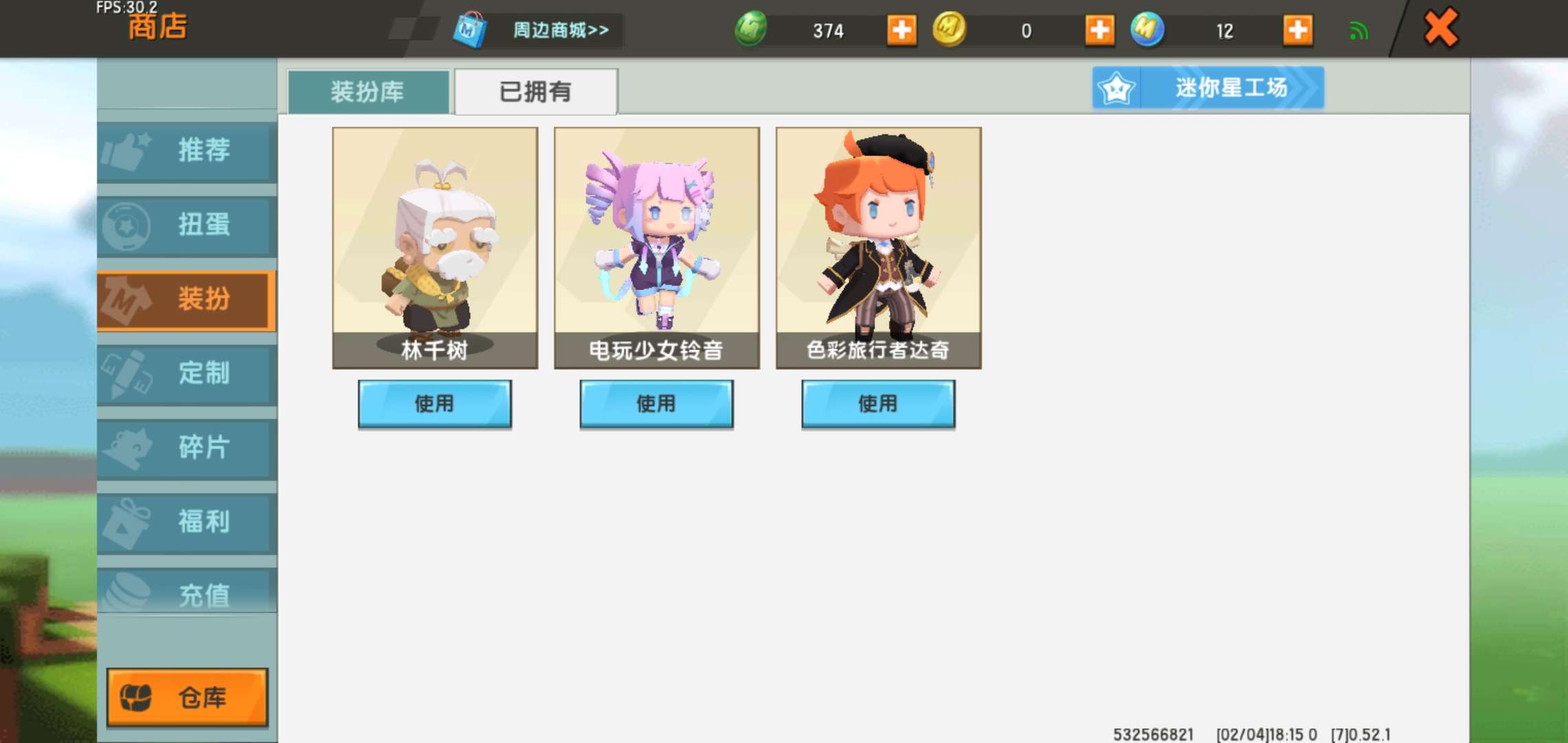This screenshot has width=1568, height=743.
Task: Add blue mini coins with plus
Action: 1297,30
